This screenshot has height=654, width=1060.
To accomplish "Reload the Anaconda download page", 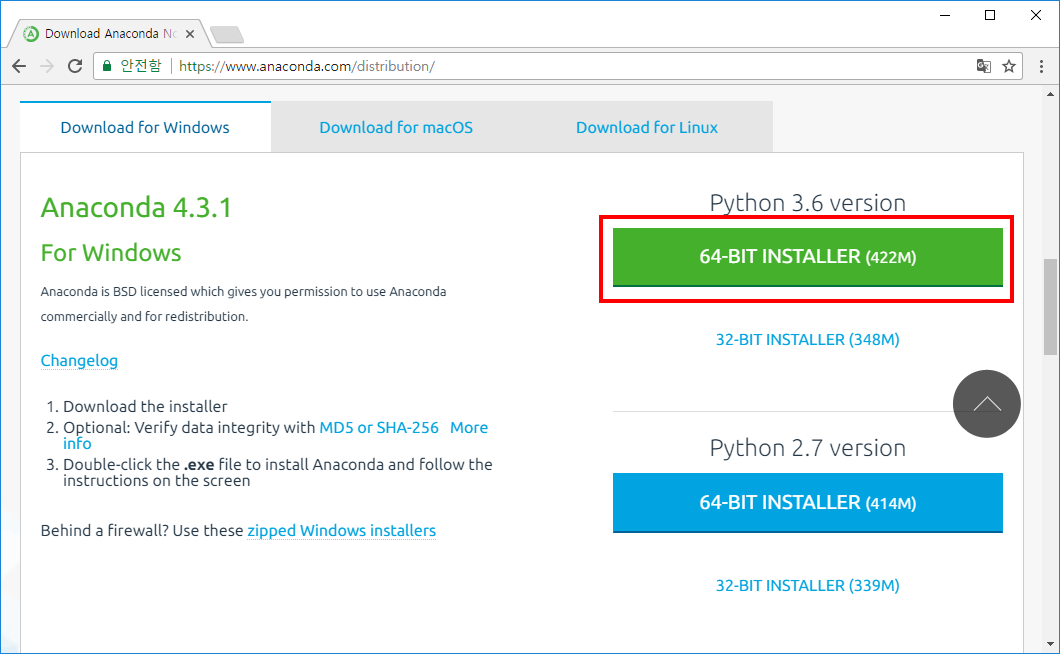I will (75, 66).
